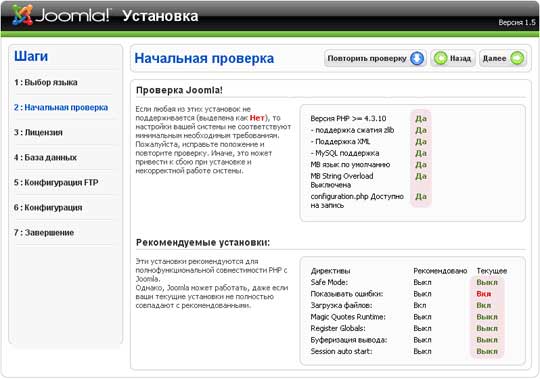The image size is (540, 379).
Task: Click the Session auto start: label
Action: (341, 351)
